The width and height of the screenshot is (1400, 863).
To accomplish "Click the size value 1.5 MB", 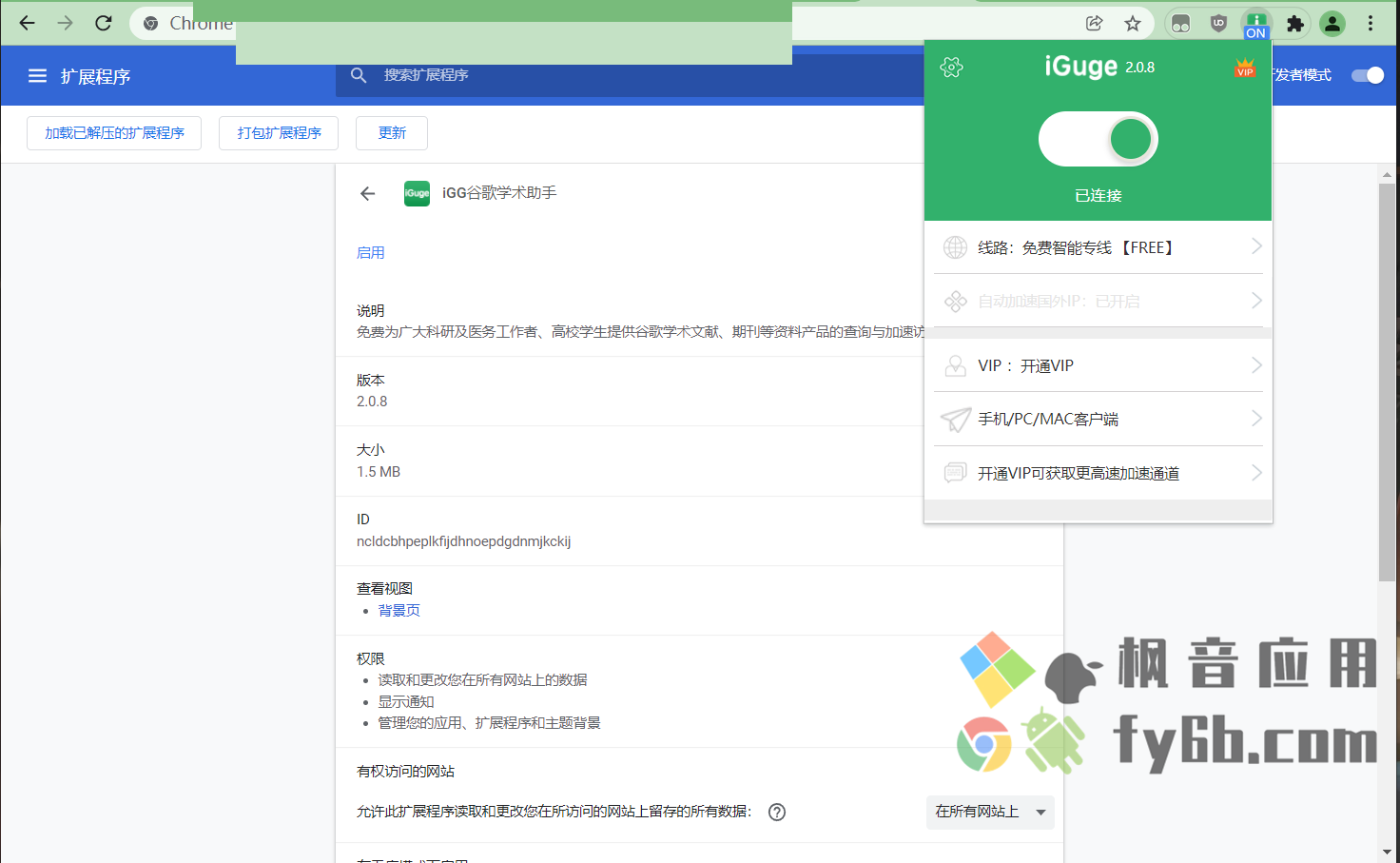I will point(379,472).
